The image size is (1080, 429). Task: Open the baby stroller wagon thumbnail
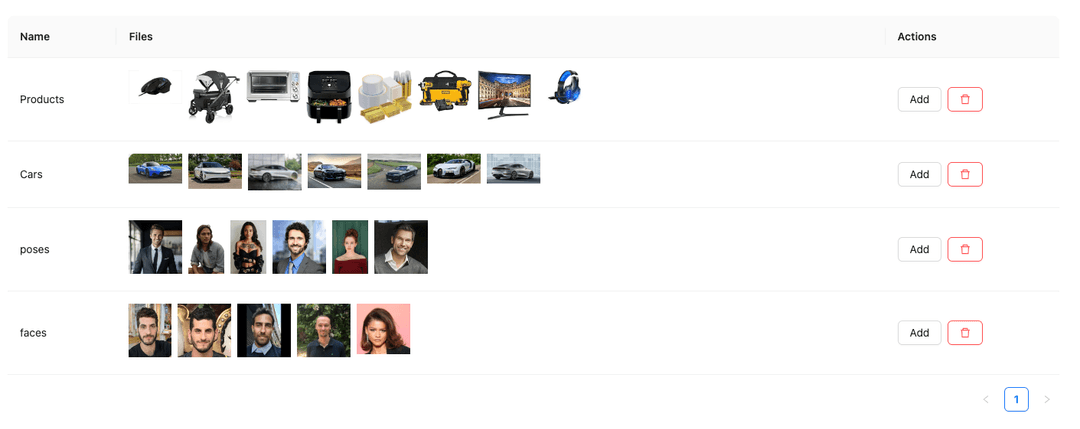(214, 96)
